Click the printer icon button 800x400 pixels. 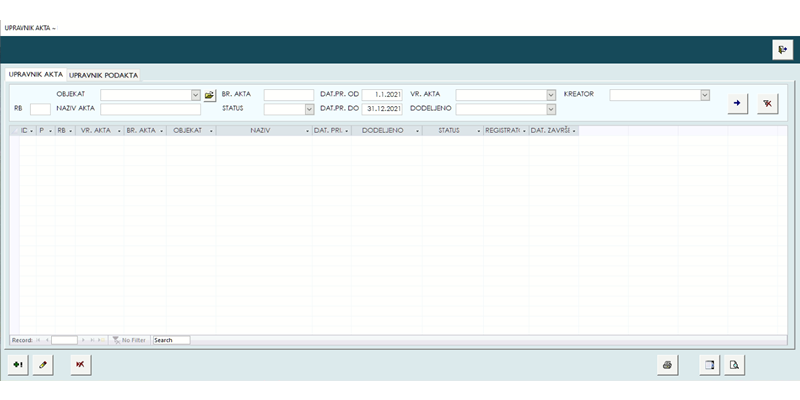click(x=666, y=365)
